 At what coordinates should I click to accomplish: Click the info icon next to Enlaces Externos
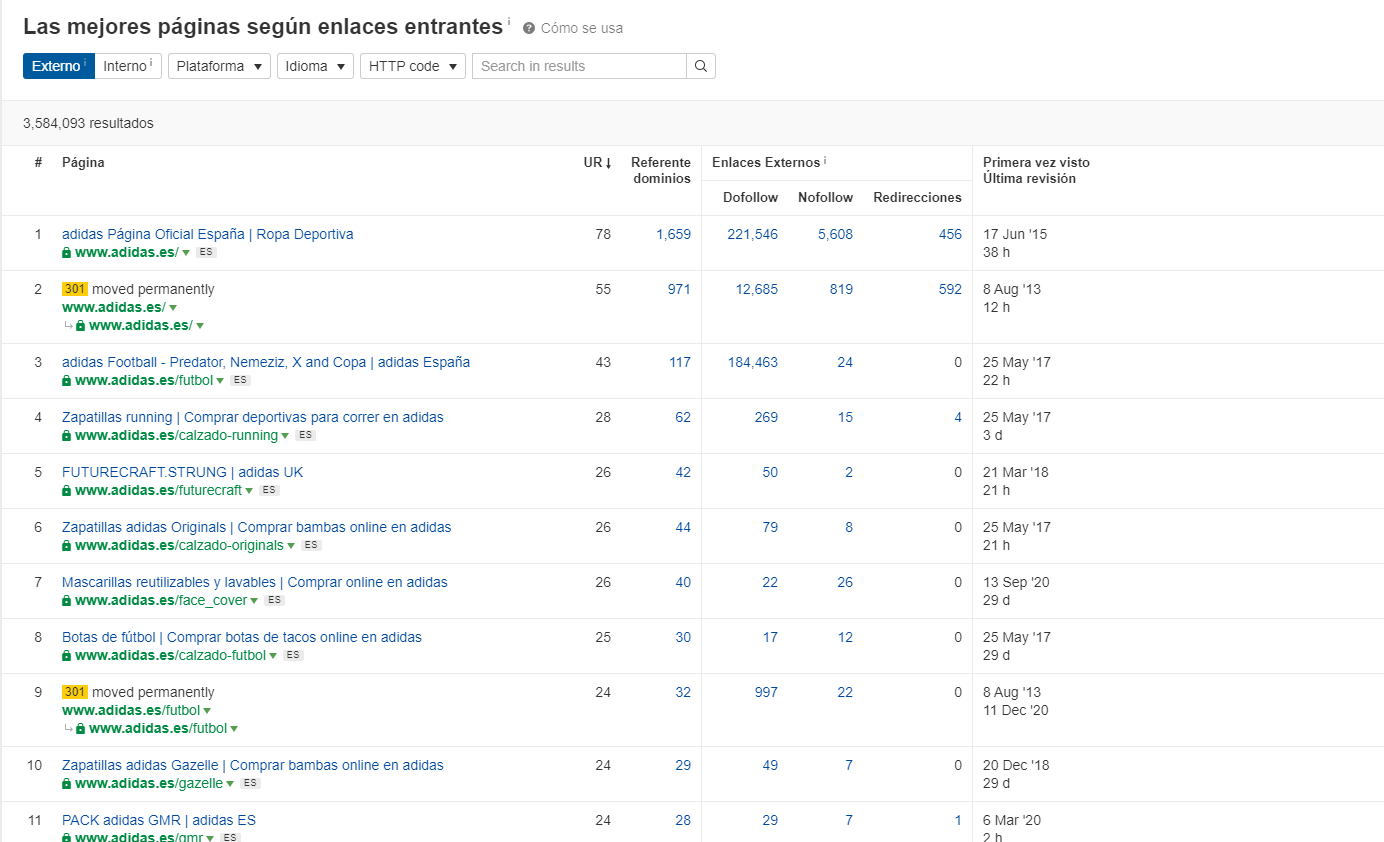825,161
